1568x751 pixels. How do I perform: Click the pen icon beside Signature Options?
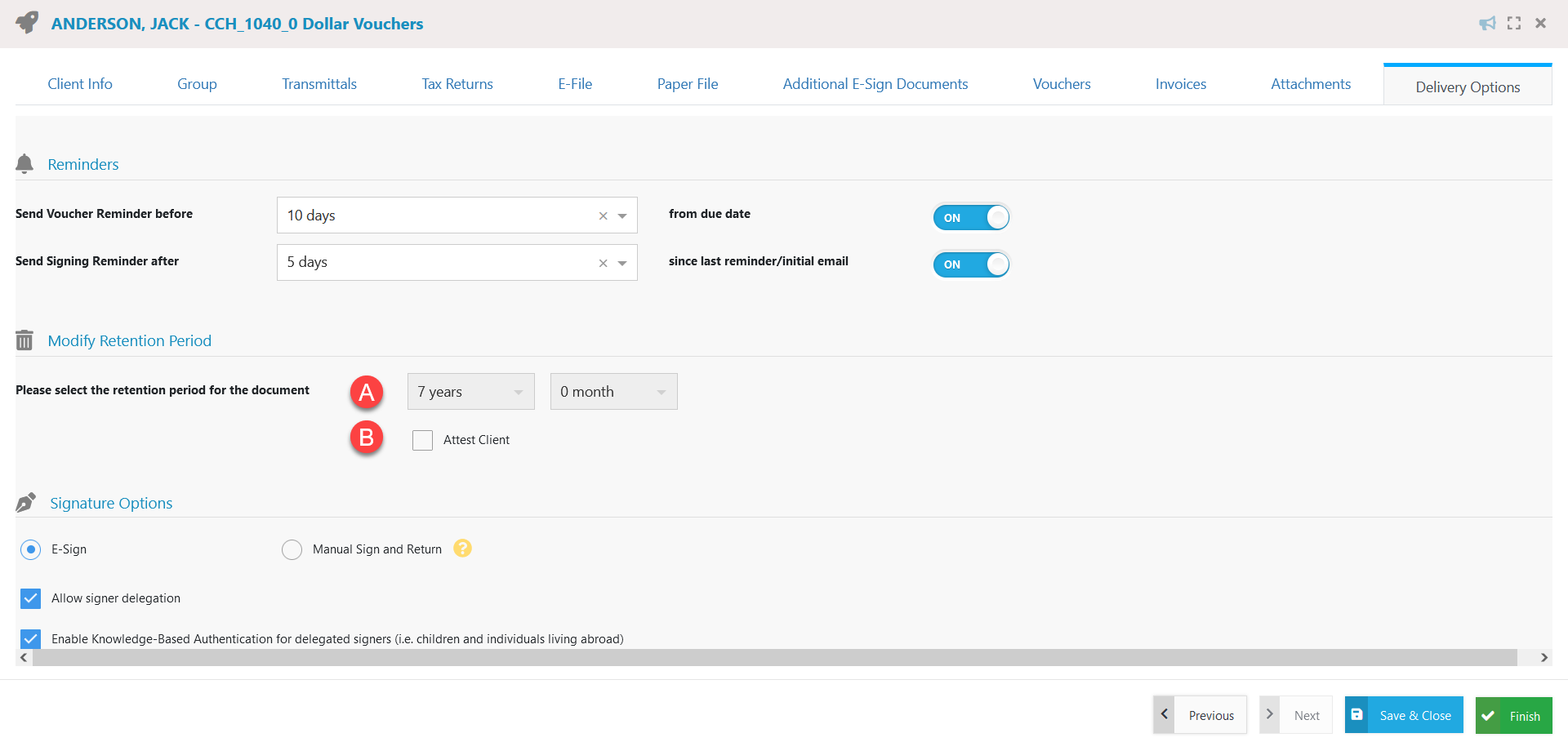click(25, 502)
